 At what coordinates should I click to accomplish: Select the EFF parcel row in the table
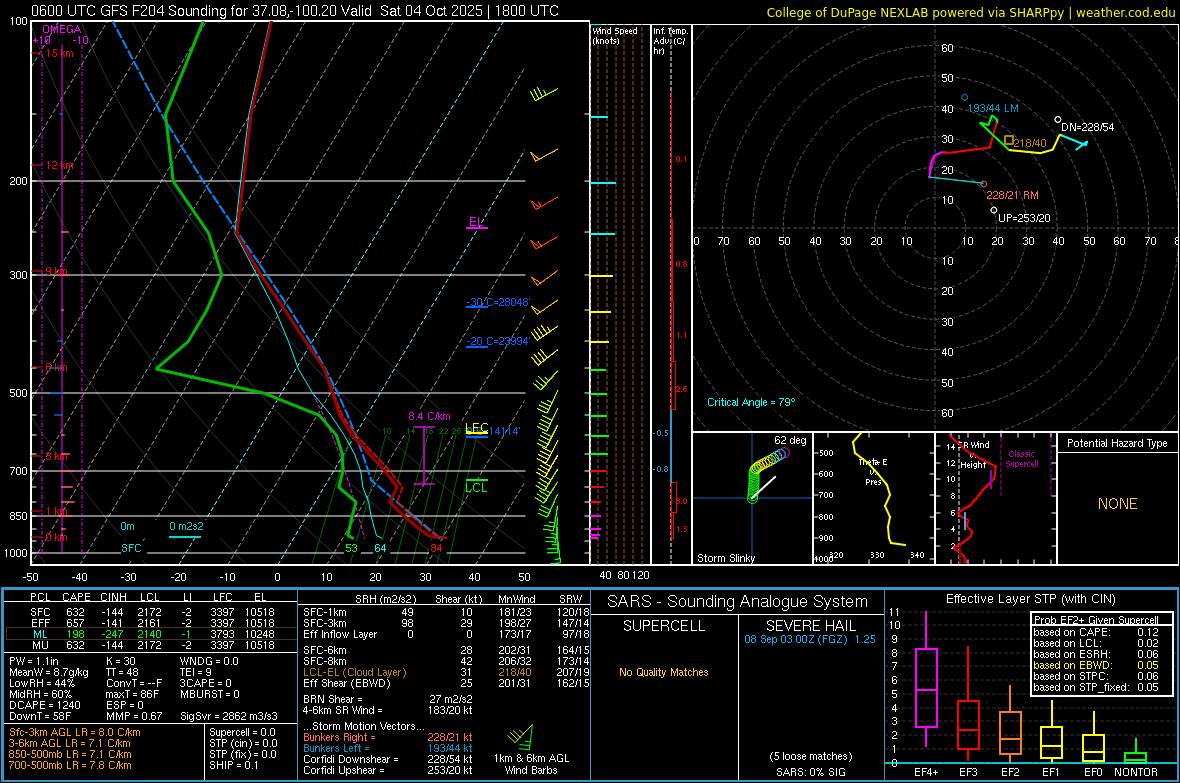[152, 623]
